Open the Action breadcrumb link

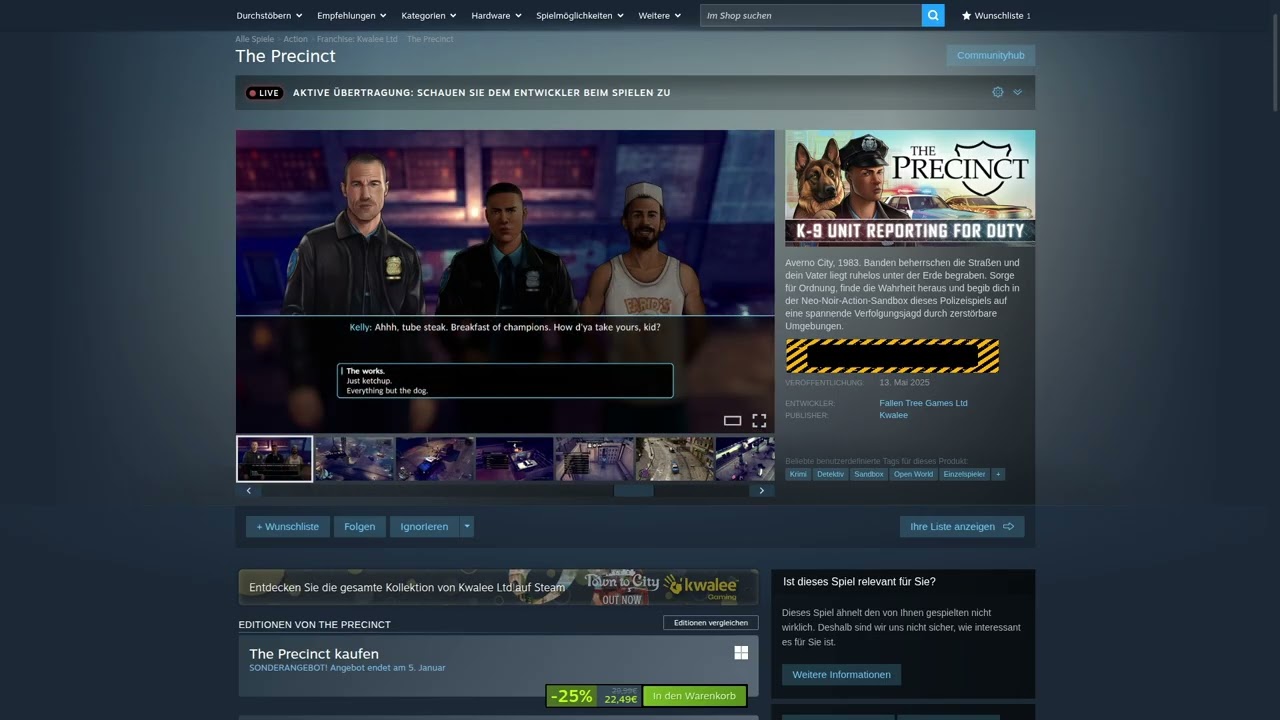[x=295, y=39]
